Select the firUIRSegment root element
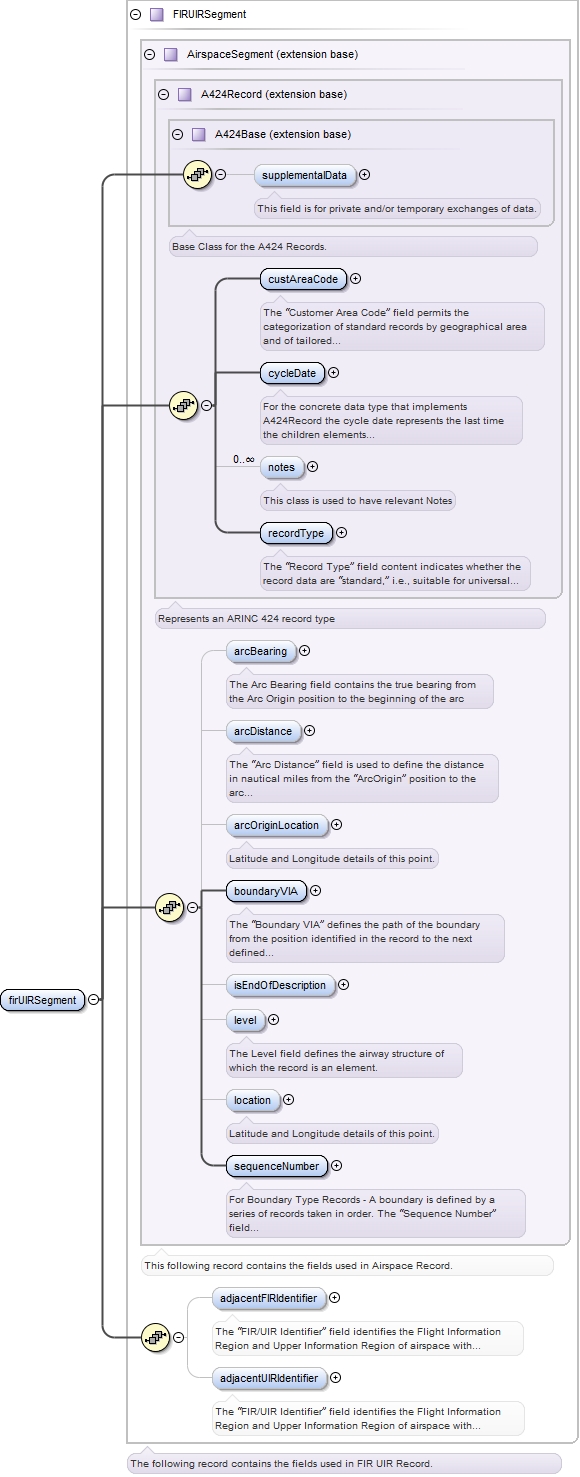Viewport: 580px width, 1477px height. tap(42, 999)
